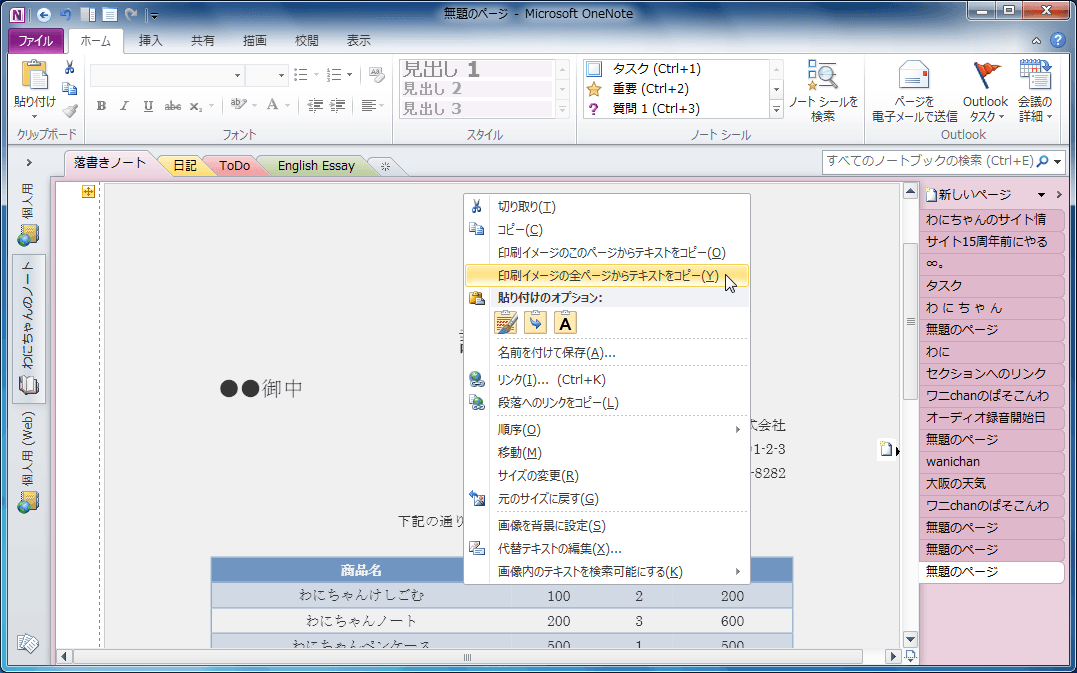
Task: Click the OneNote help question icon
Action: (x=1058, y=41)
